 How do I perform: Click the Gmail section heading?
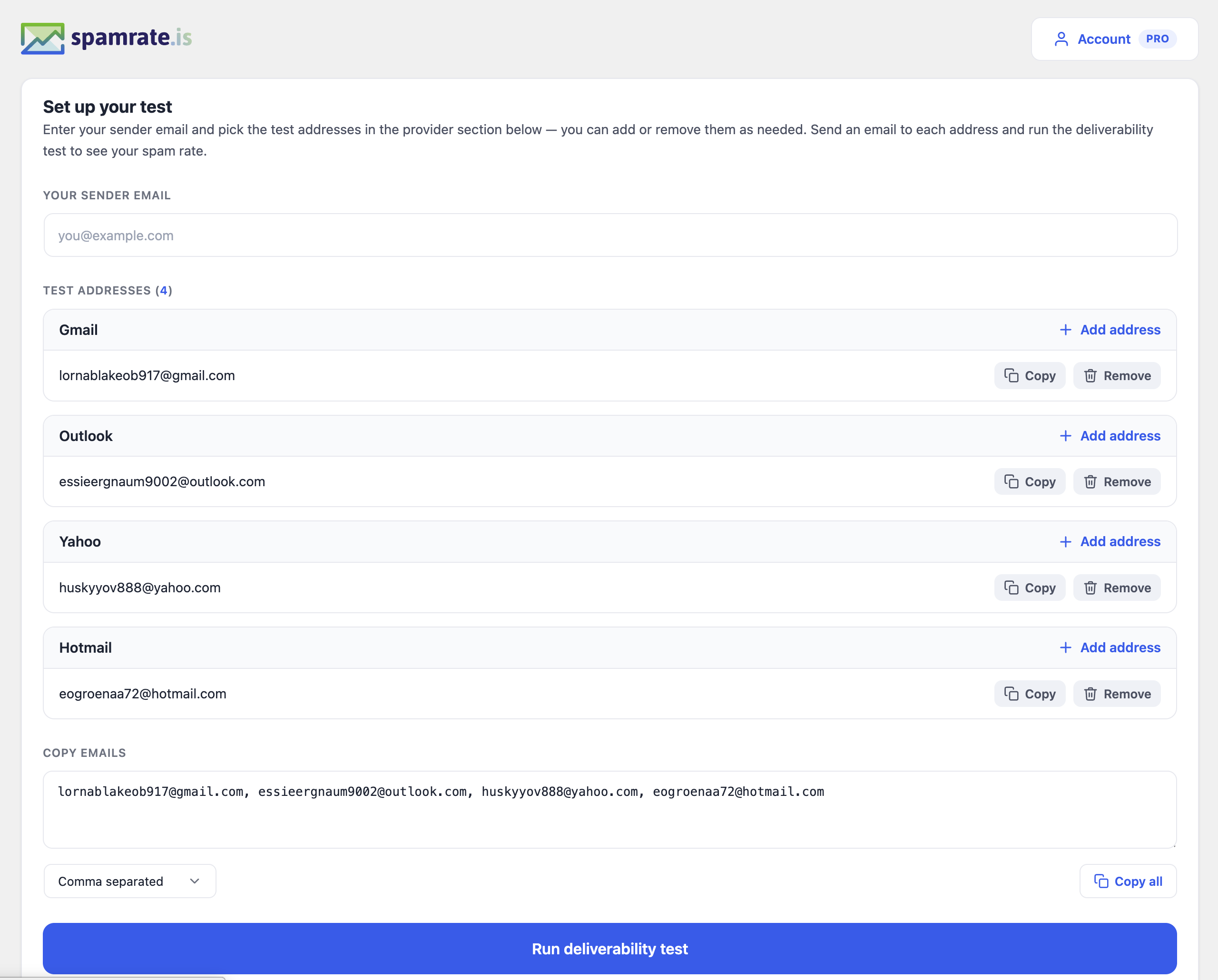[79, 330]
